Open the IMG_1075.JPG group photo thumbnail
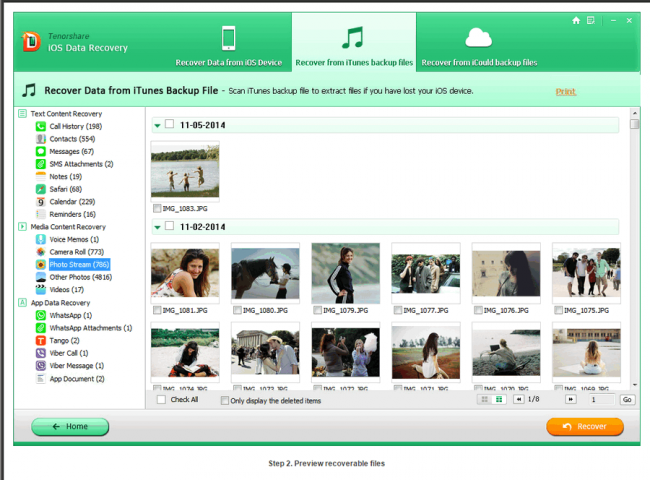Image resolution: width=650 pixels, height=480 pixels. pyautogui.click(x=586, y=273)
